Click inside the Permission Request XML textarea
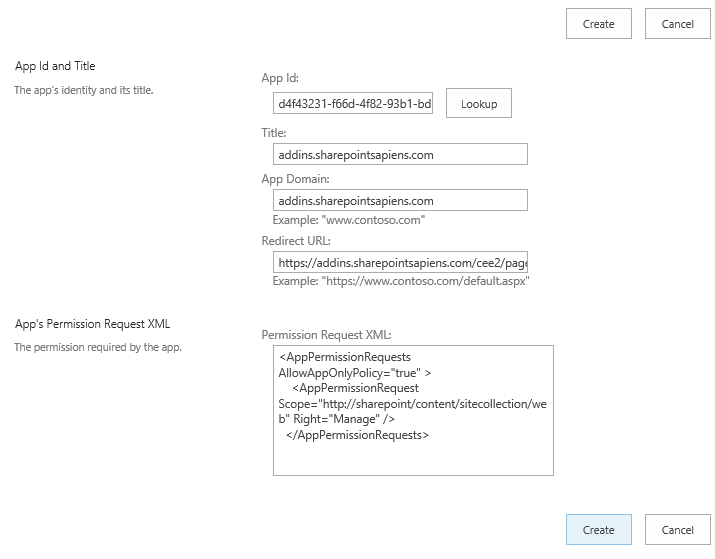 click(413, 410)
